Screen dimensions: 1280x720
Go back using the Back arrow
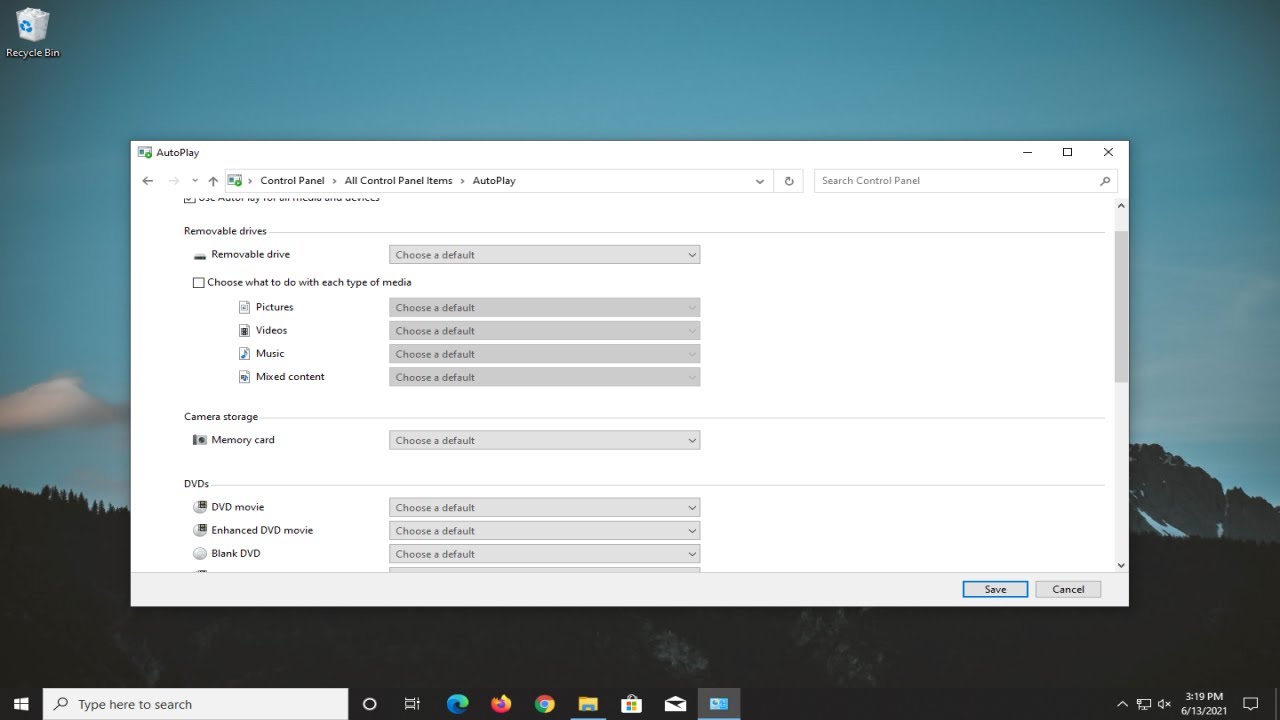tap(148, 181)
